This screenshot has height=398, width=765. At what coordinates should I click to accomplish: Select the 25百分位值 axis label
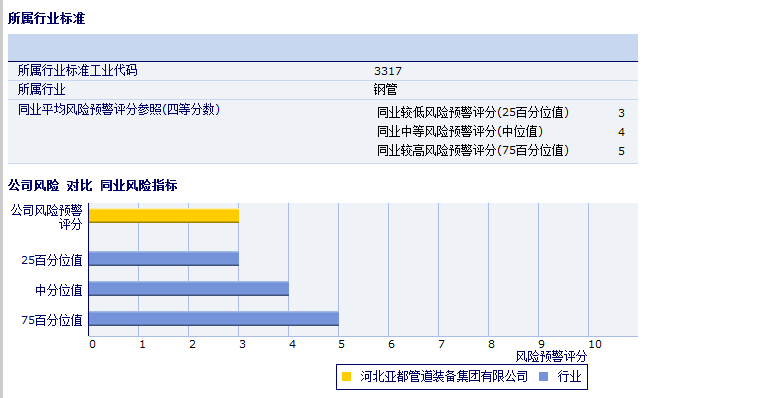[52, 260]
